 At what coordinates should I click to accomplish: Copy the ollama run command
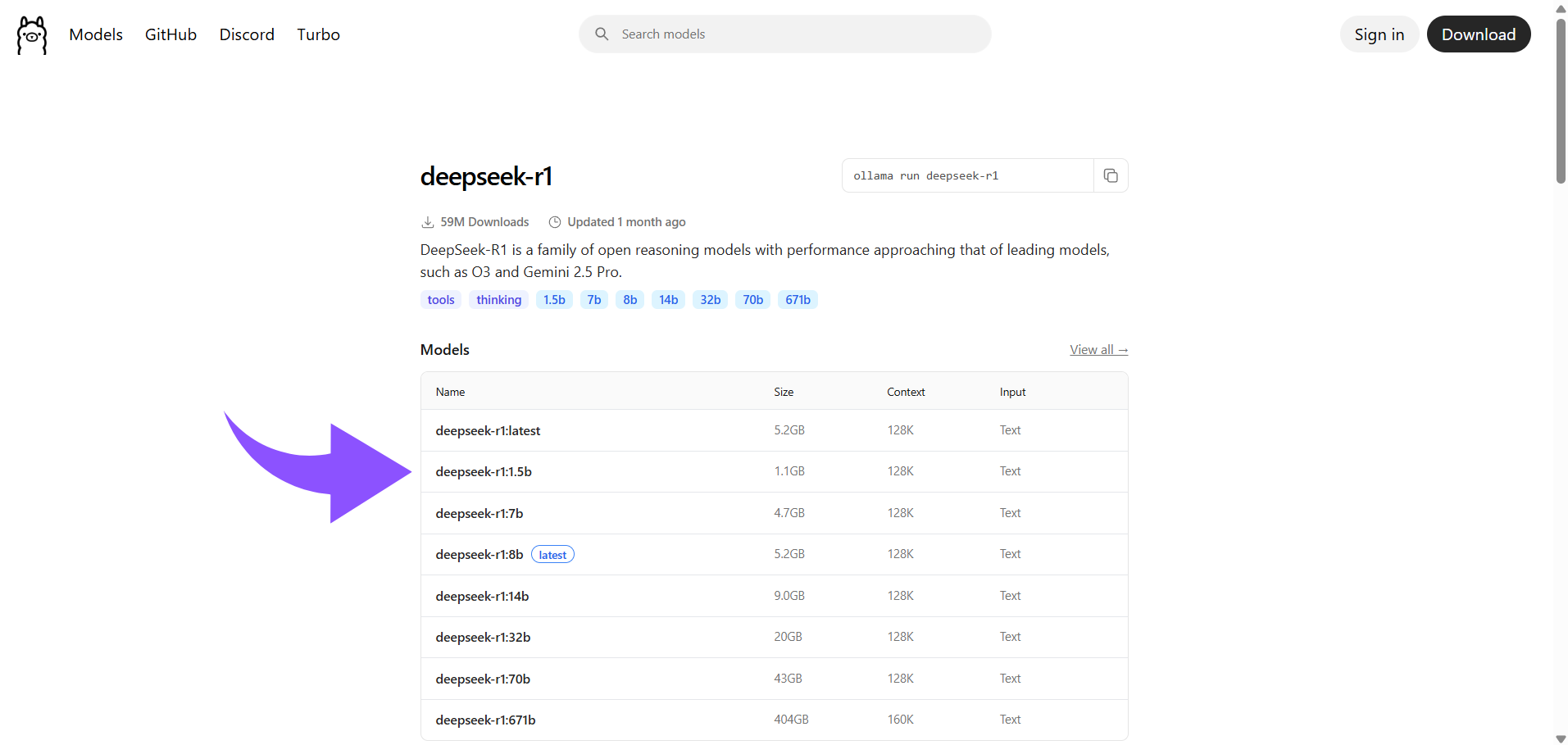[1111, 175]
